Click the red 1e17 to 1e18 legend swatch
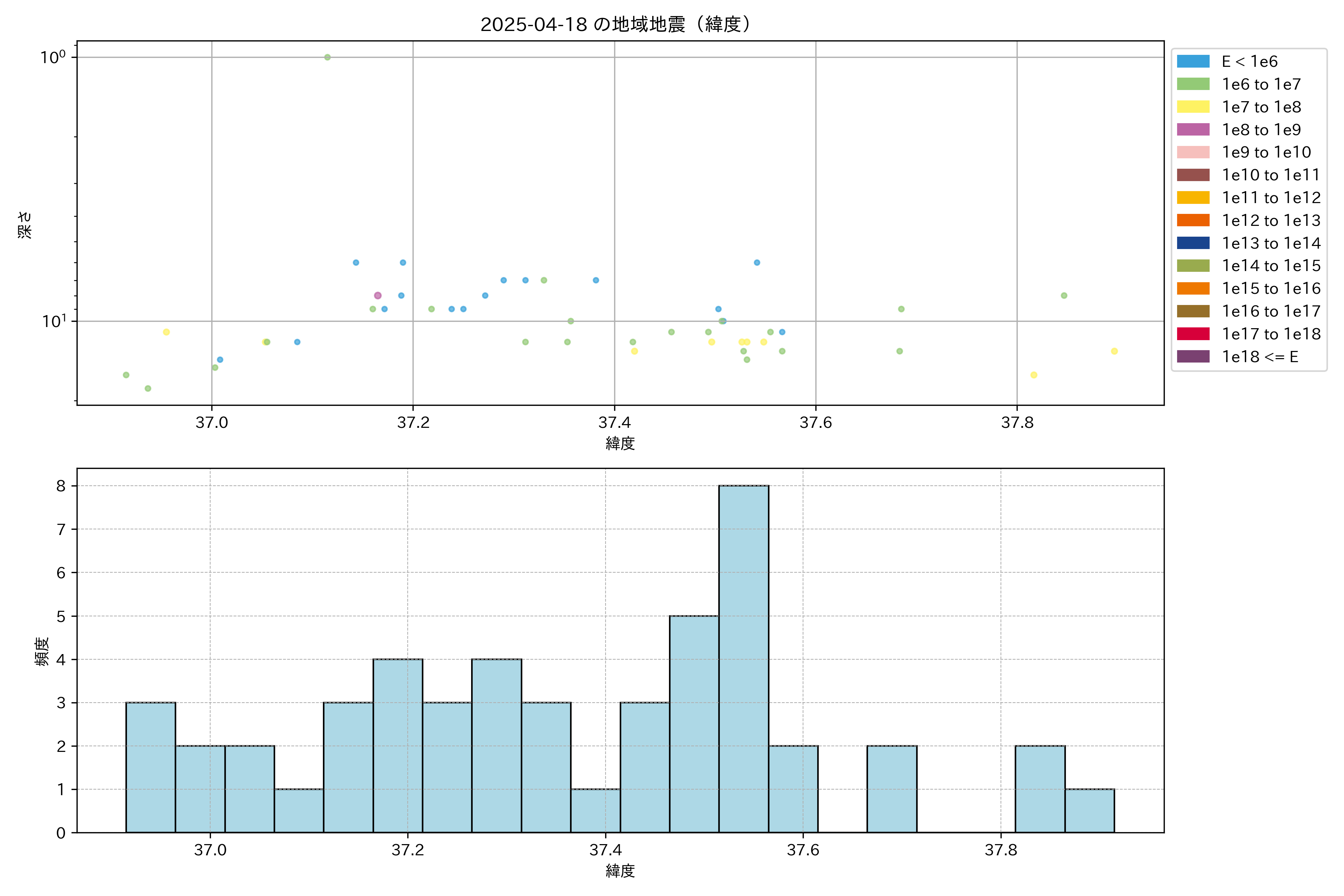 point(1192,334)
